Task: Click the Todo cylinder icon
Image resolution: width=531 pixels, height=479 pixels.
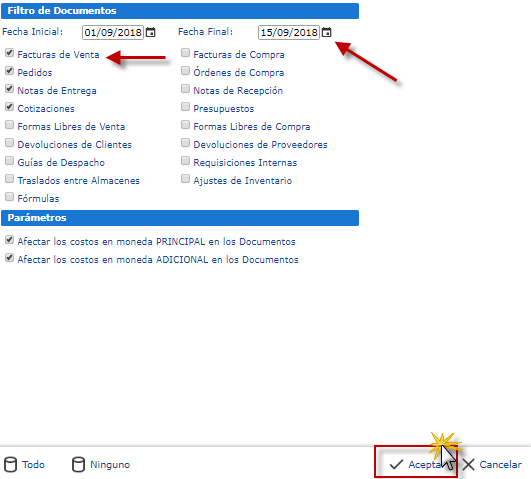Action: 10,464
